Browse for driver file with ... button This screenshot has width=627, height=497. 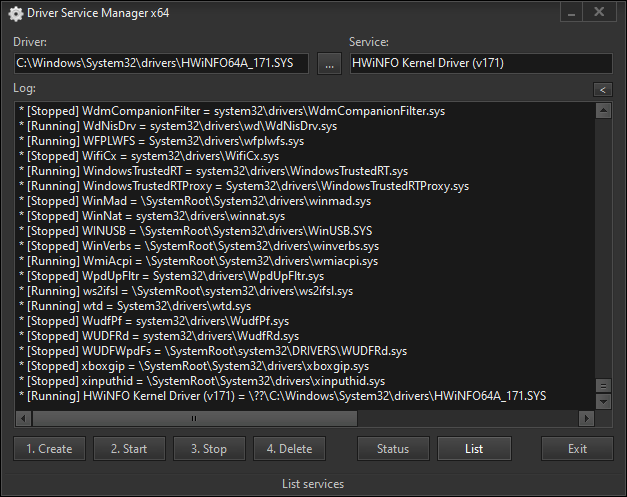coord(329,64)
